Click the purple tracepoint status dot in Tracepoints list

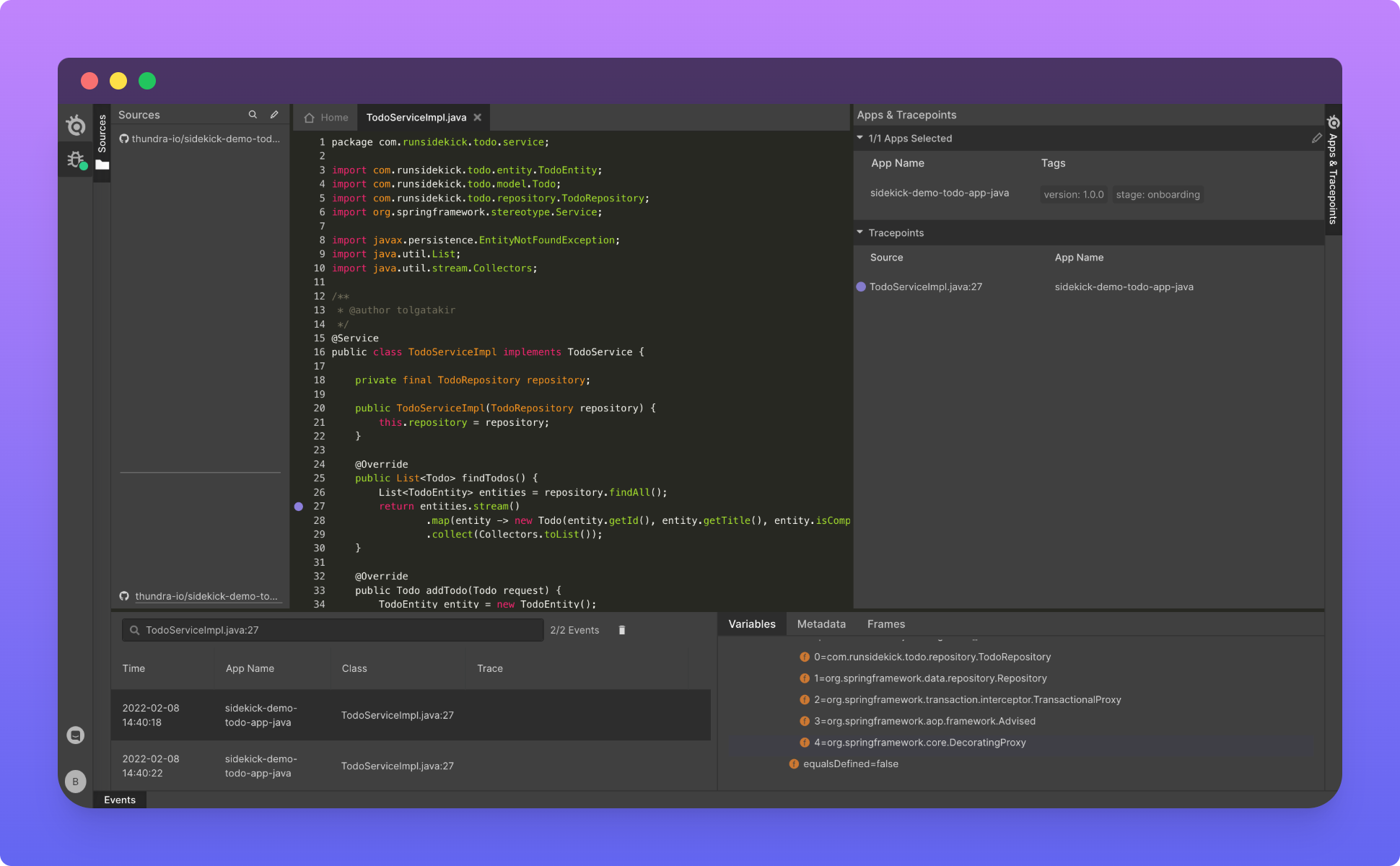[x=861, y=287]
